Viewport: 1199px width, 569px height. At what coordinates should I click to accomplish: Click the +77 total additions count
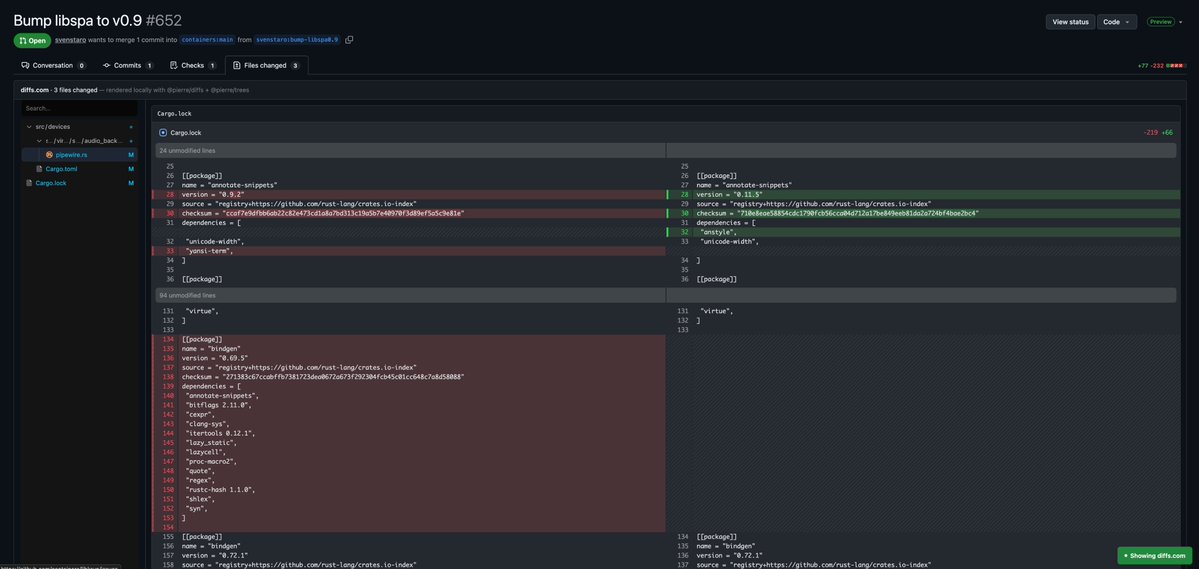[1143, 66]
